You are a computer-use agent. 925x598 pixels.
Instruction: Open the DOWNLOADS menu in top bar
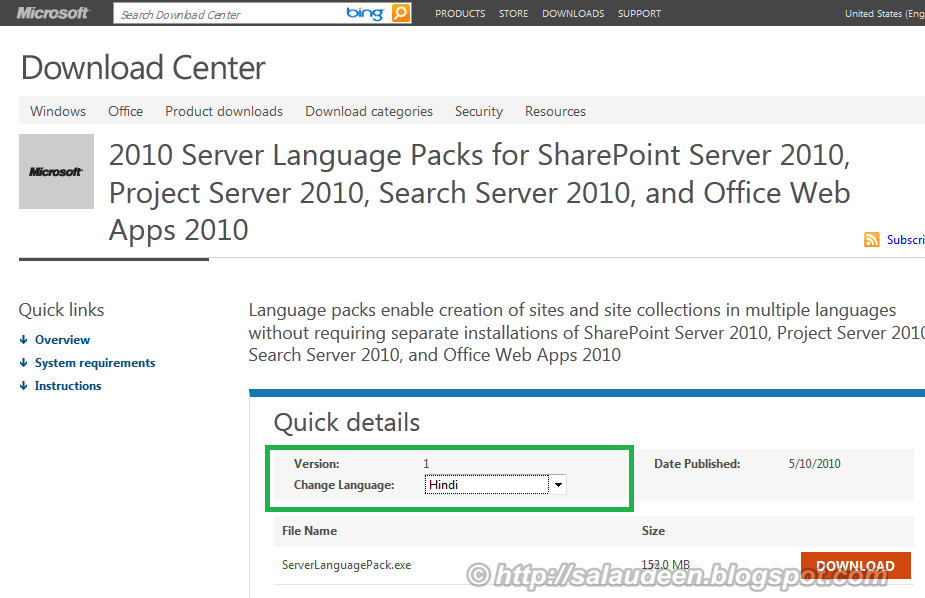click(573, 13)
